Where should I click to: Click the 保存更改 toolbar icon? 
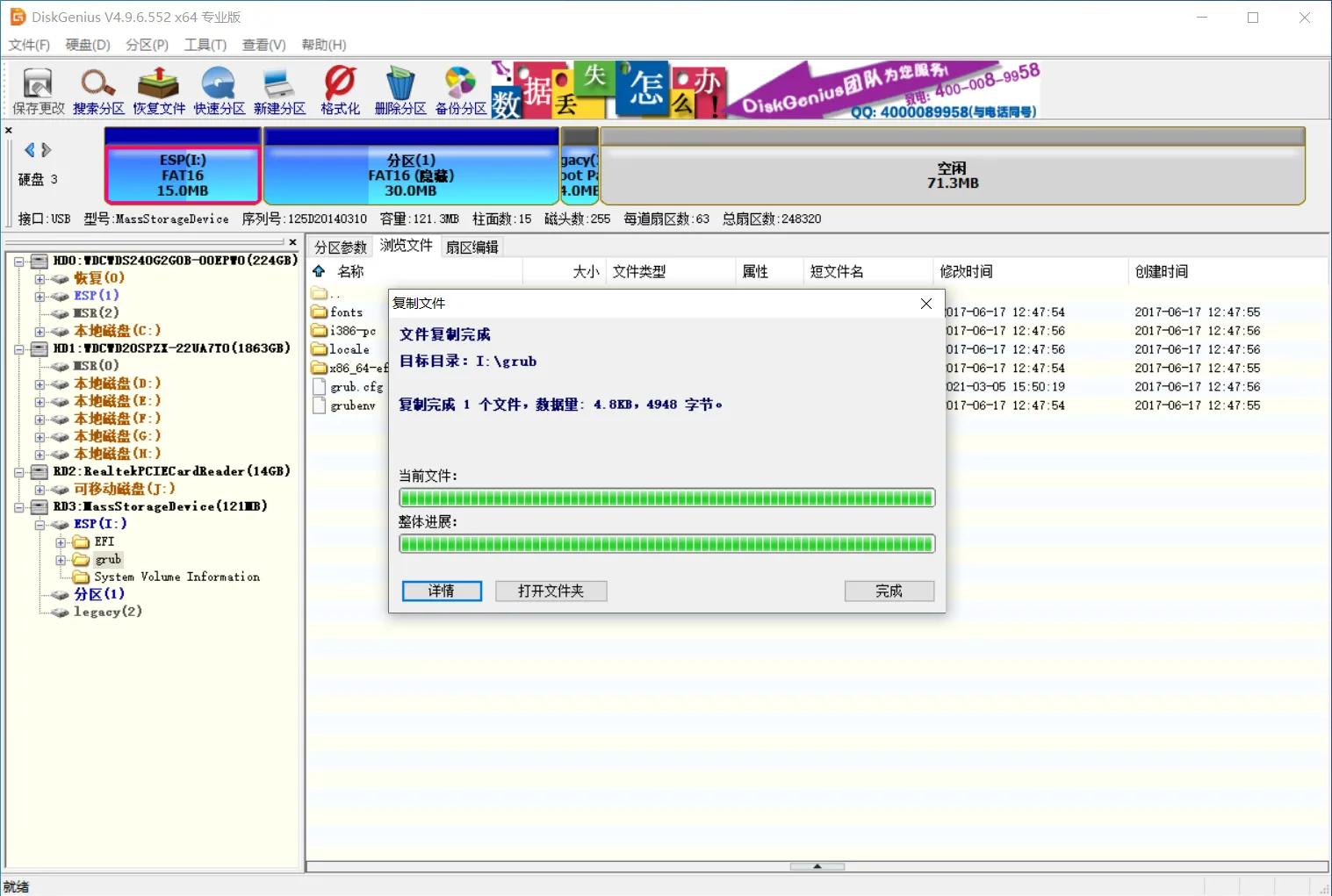(37, 88)
